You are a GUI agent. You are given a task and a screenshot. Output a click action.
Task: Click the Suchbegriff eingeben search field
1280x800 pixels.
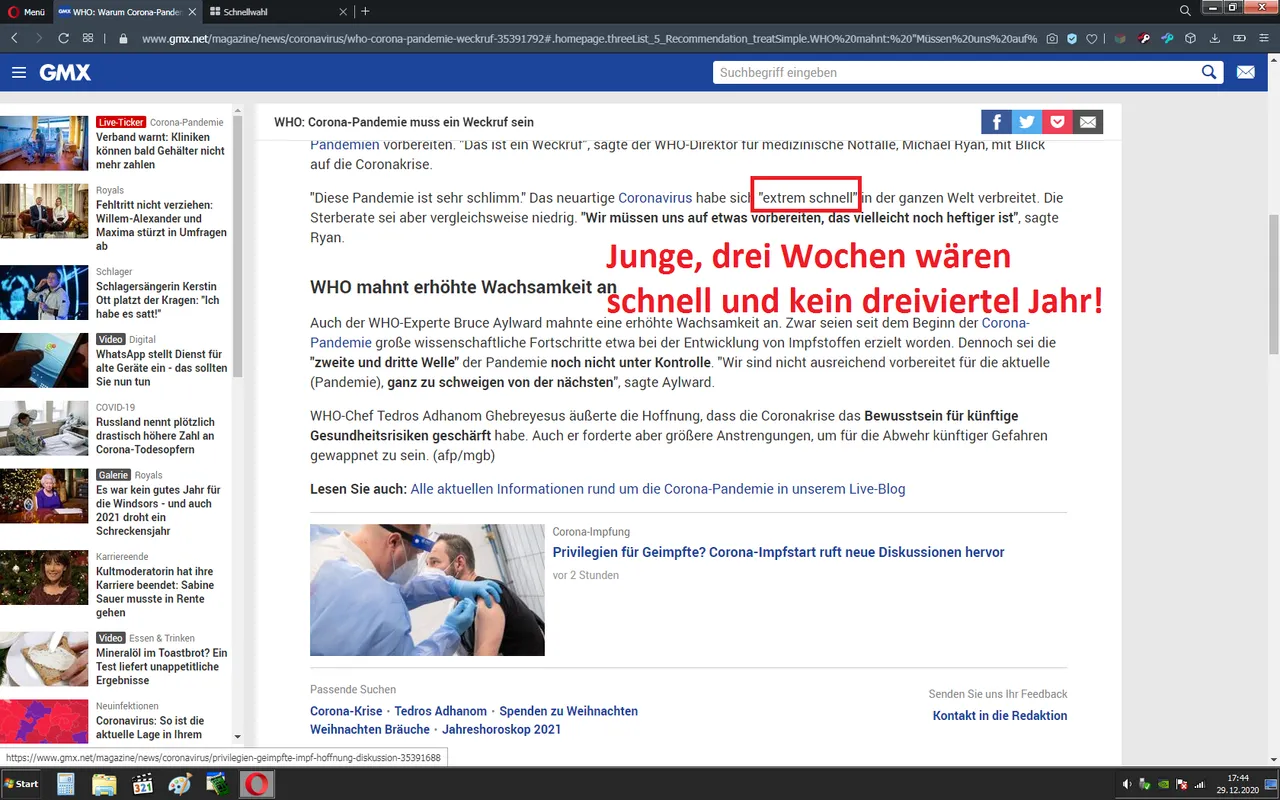955,73
